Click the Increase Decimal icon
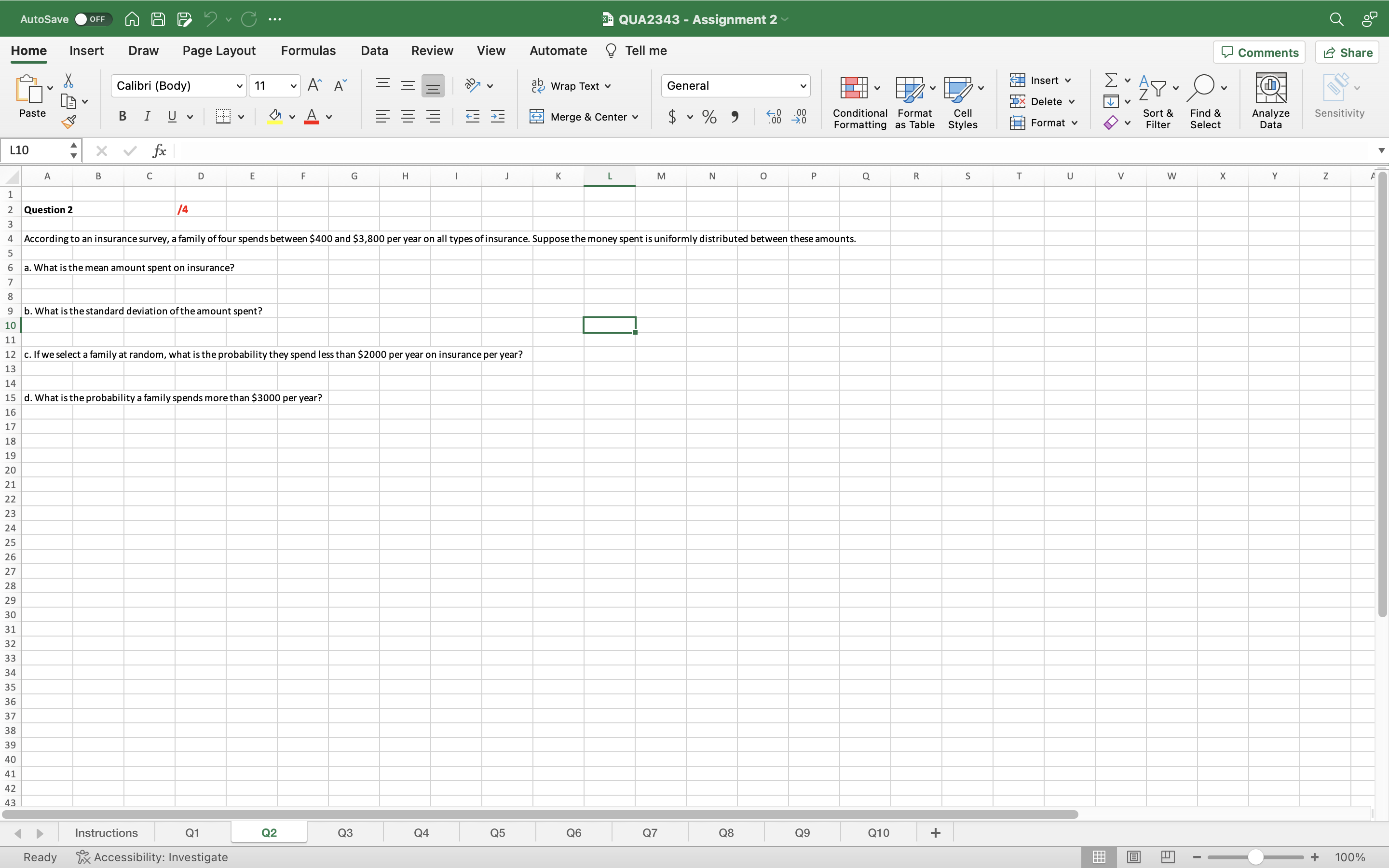Viewport: 1389px width, 868px height. (774, 117)
